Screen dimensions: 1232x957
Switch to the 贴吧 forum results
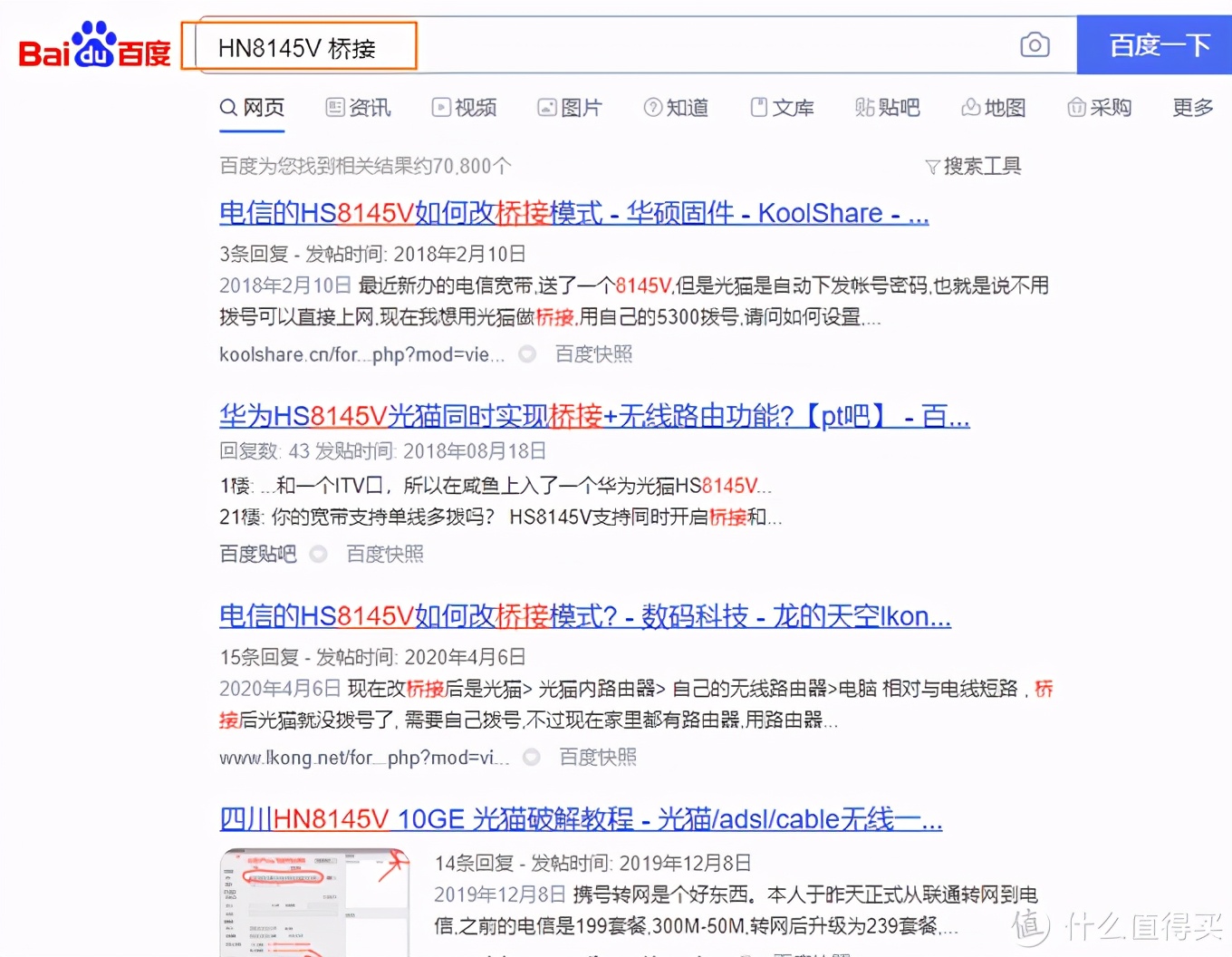pos(887,107)
